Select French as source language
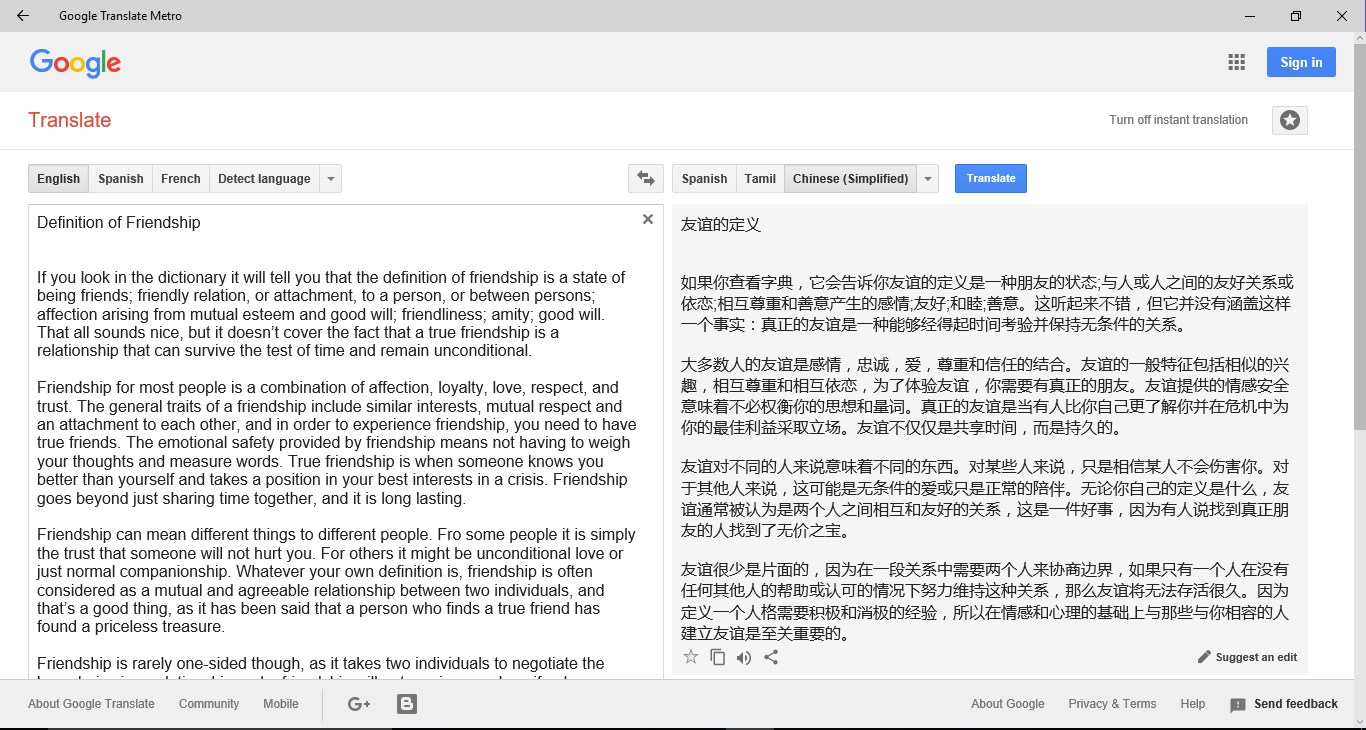 tap(181, 179)
